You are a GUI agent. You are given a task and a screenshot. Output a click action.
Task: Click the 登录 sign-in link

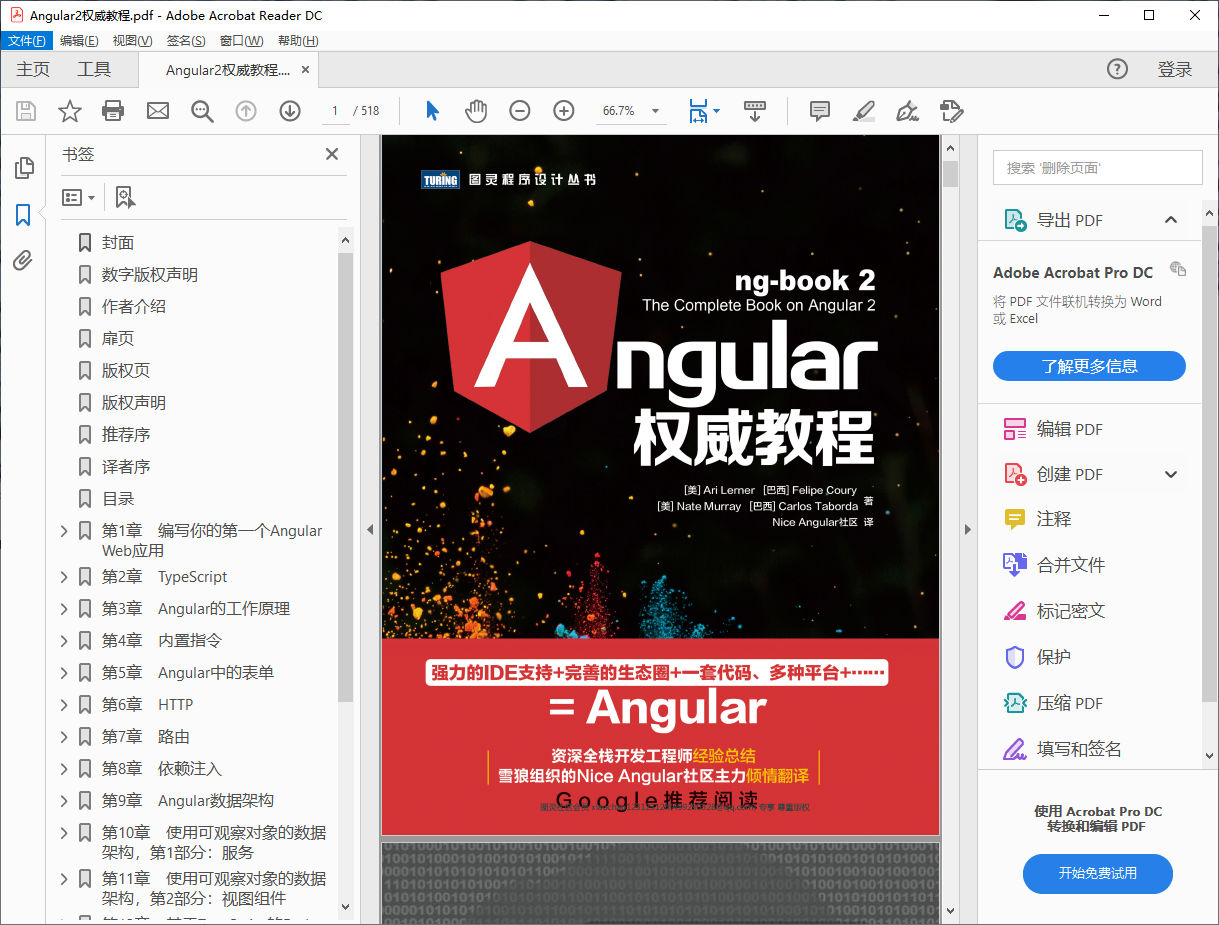click(x=1175, y=69)
